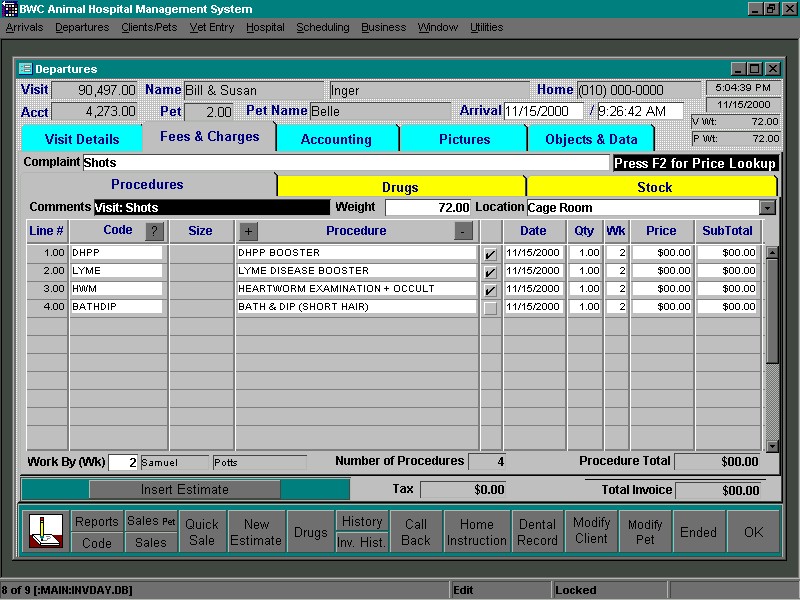The width and height of the screenshot is (800, 600).
Task: Click the History button
Action: pos(362,521)
